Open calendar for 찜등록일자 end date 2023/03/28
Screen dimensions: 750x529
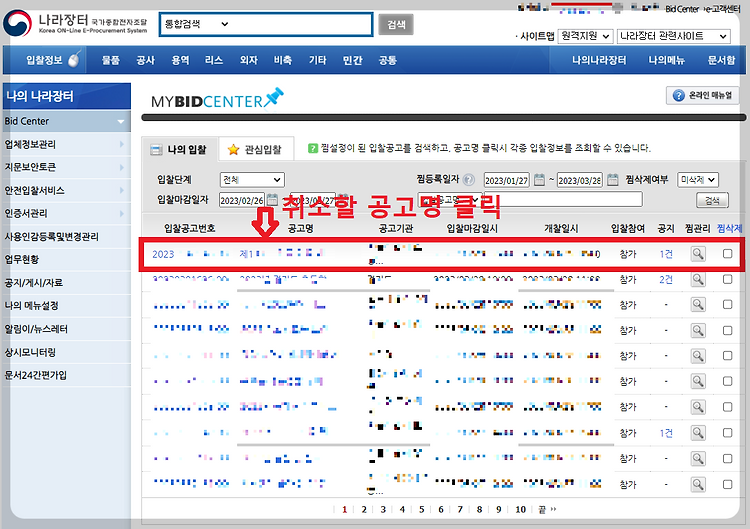point(612,180)
